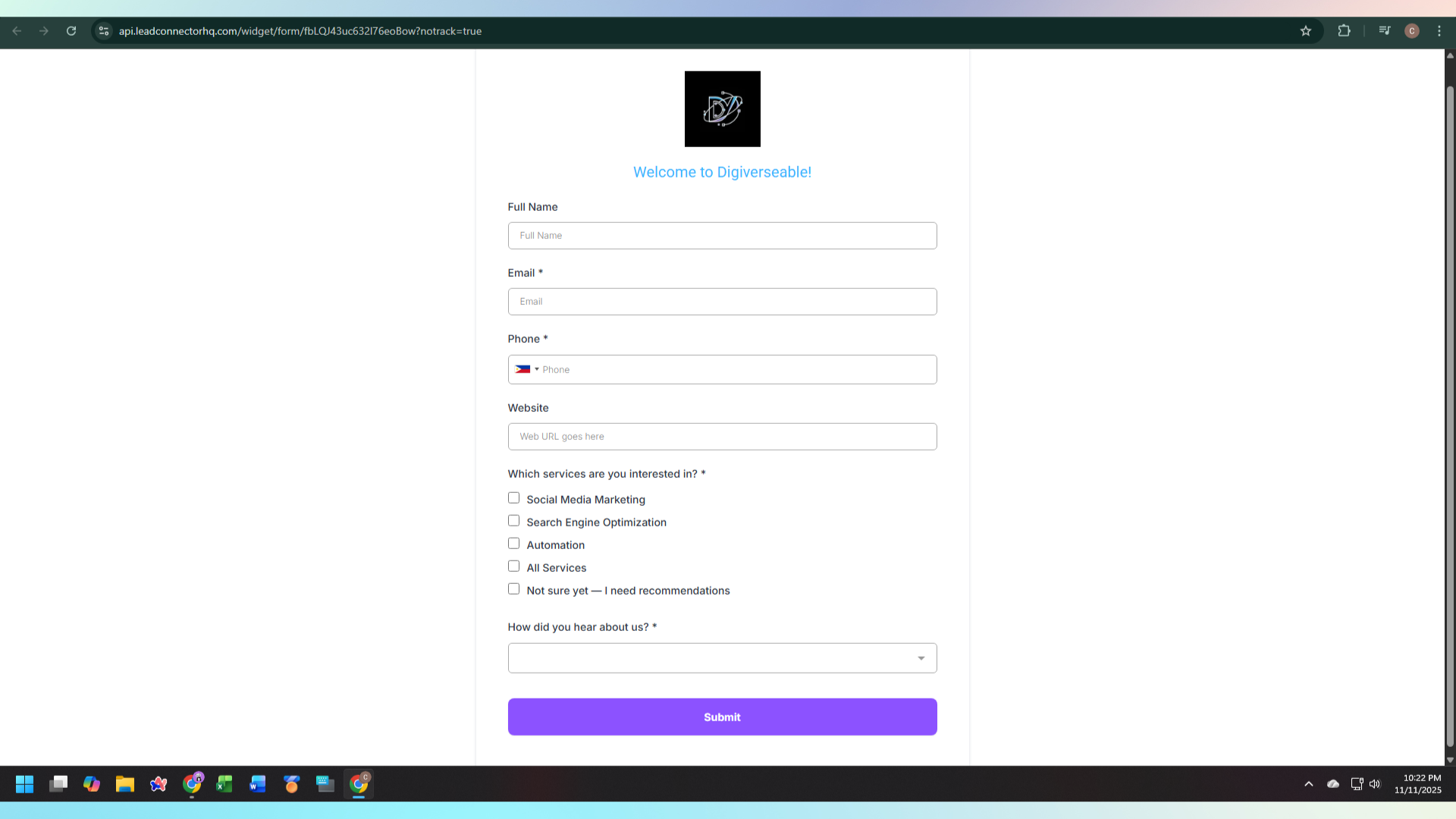Screen dimensions: 1456x819
Task: Reload the page with the refresh icon
Action: point(71,31)
